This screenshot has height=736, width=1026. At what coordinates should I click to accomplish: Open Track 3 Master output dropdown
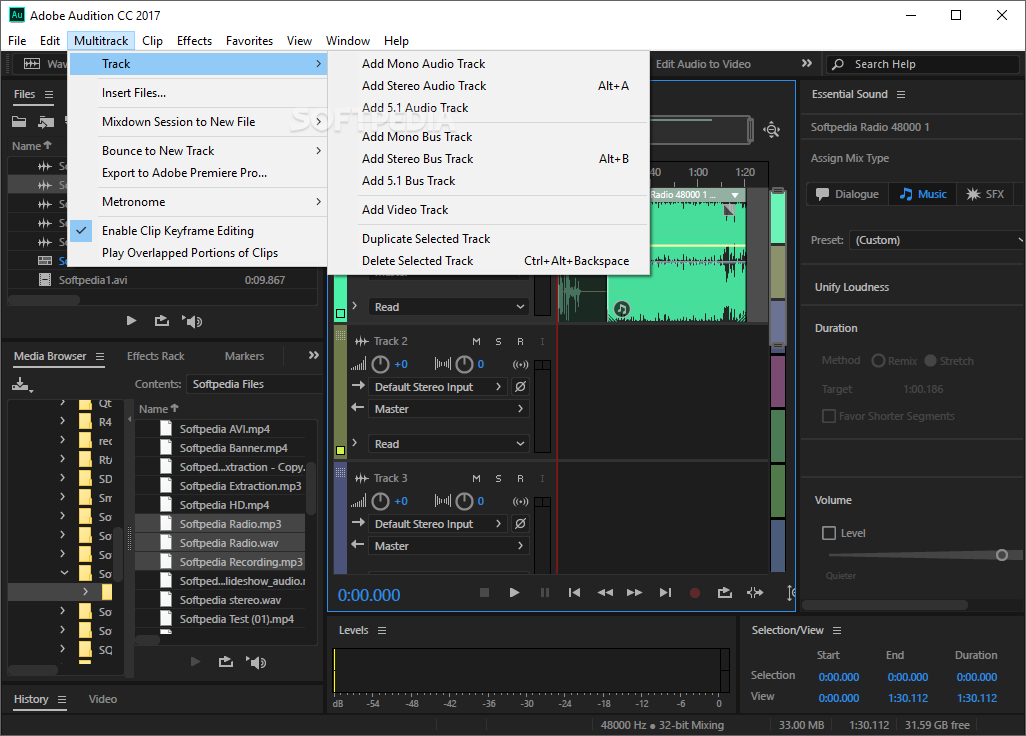coord(448,546)
